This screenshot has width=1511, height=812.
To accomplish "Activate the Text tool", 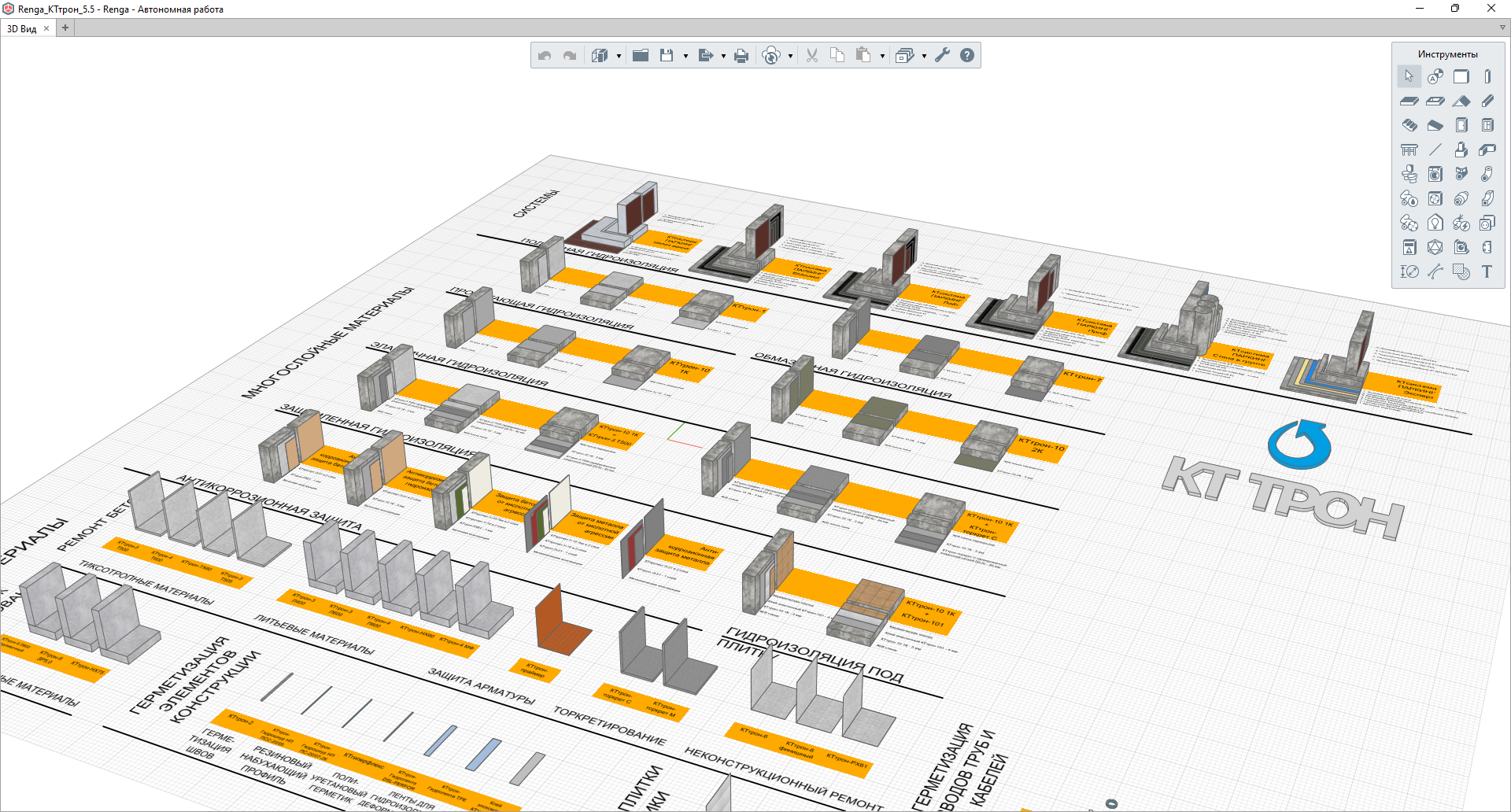I will click(x=1487, y=271).
